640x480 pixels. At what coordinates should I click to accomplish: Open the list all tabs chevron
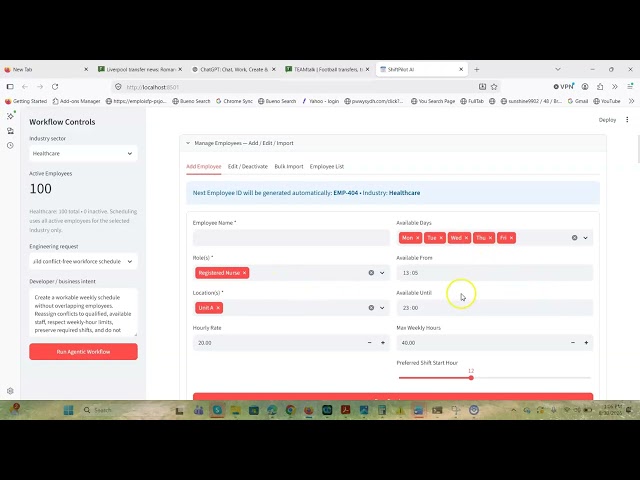[558, 69]
